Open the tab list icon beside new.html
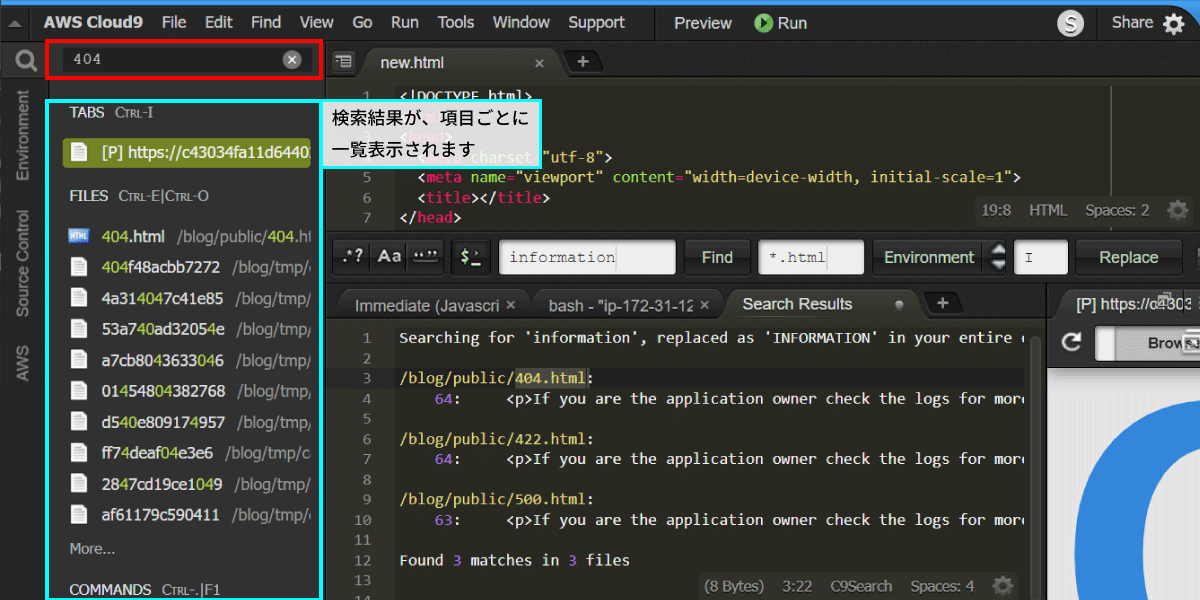 point(344,62)
